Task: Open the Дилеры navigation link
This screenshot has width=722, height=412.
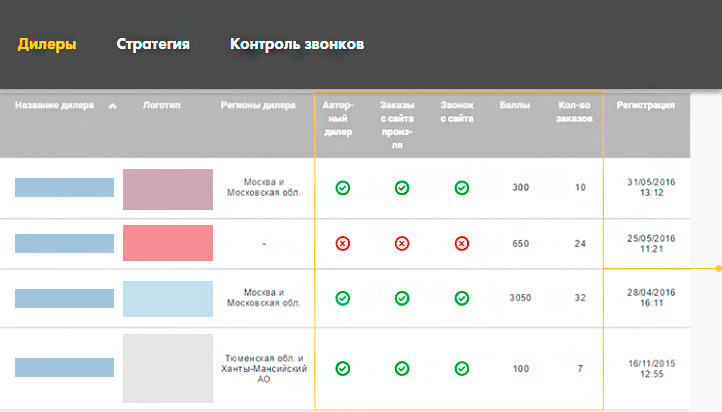Action: (47, 44)
